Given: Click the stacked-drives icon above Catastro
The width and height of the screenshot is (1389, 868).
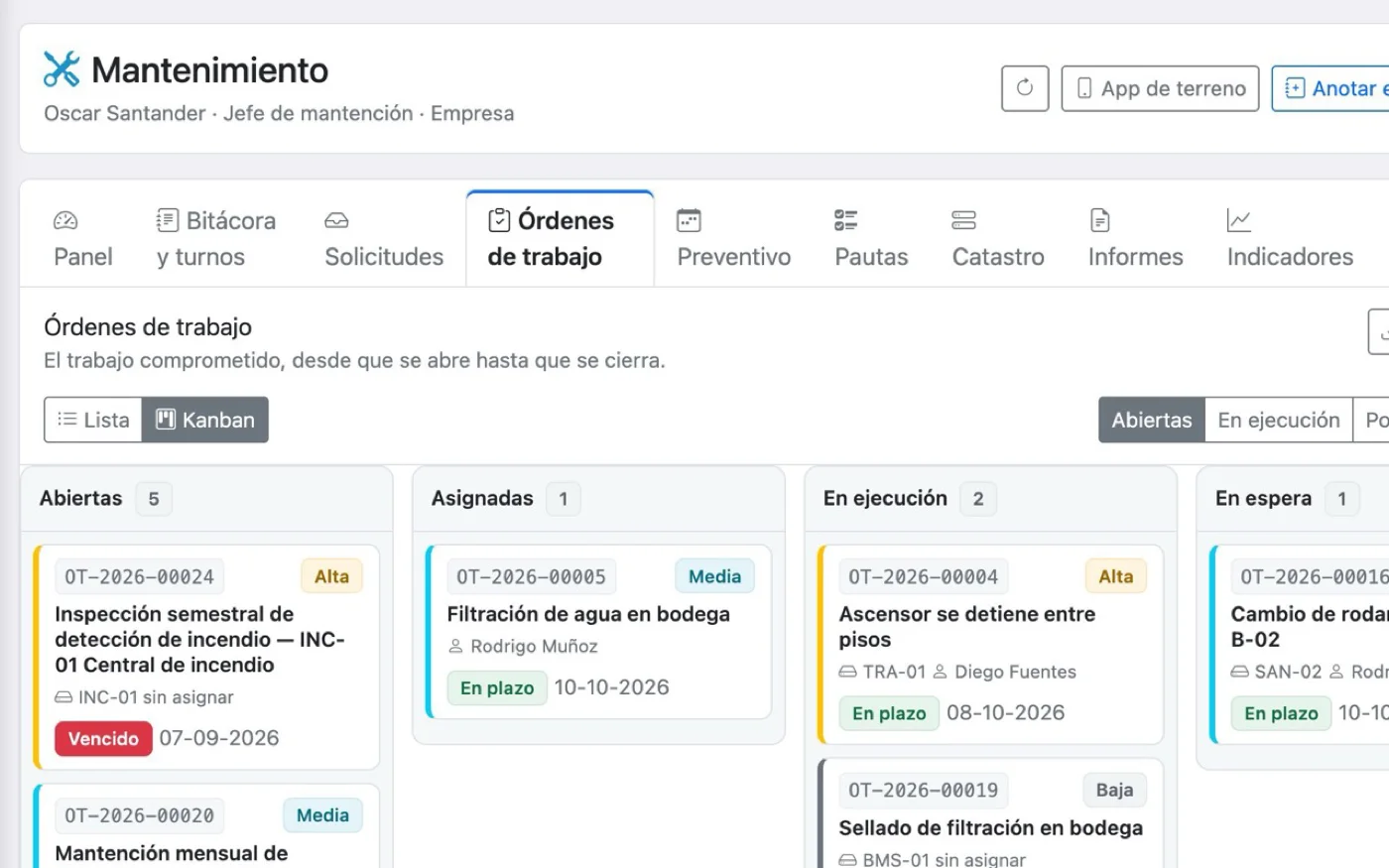Looking at the screenshot, I should (x=963, y=220).
